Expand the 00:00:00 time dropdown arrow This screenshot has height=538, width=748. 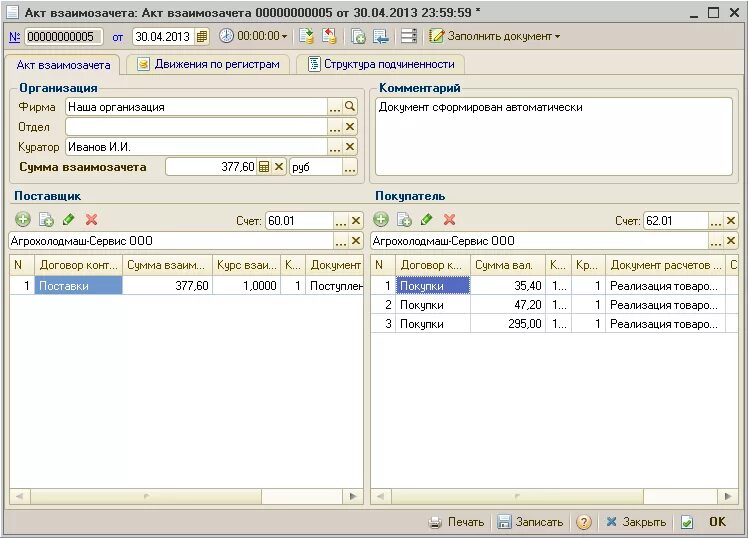[x=284, y=37]
